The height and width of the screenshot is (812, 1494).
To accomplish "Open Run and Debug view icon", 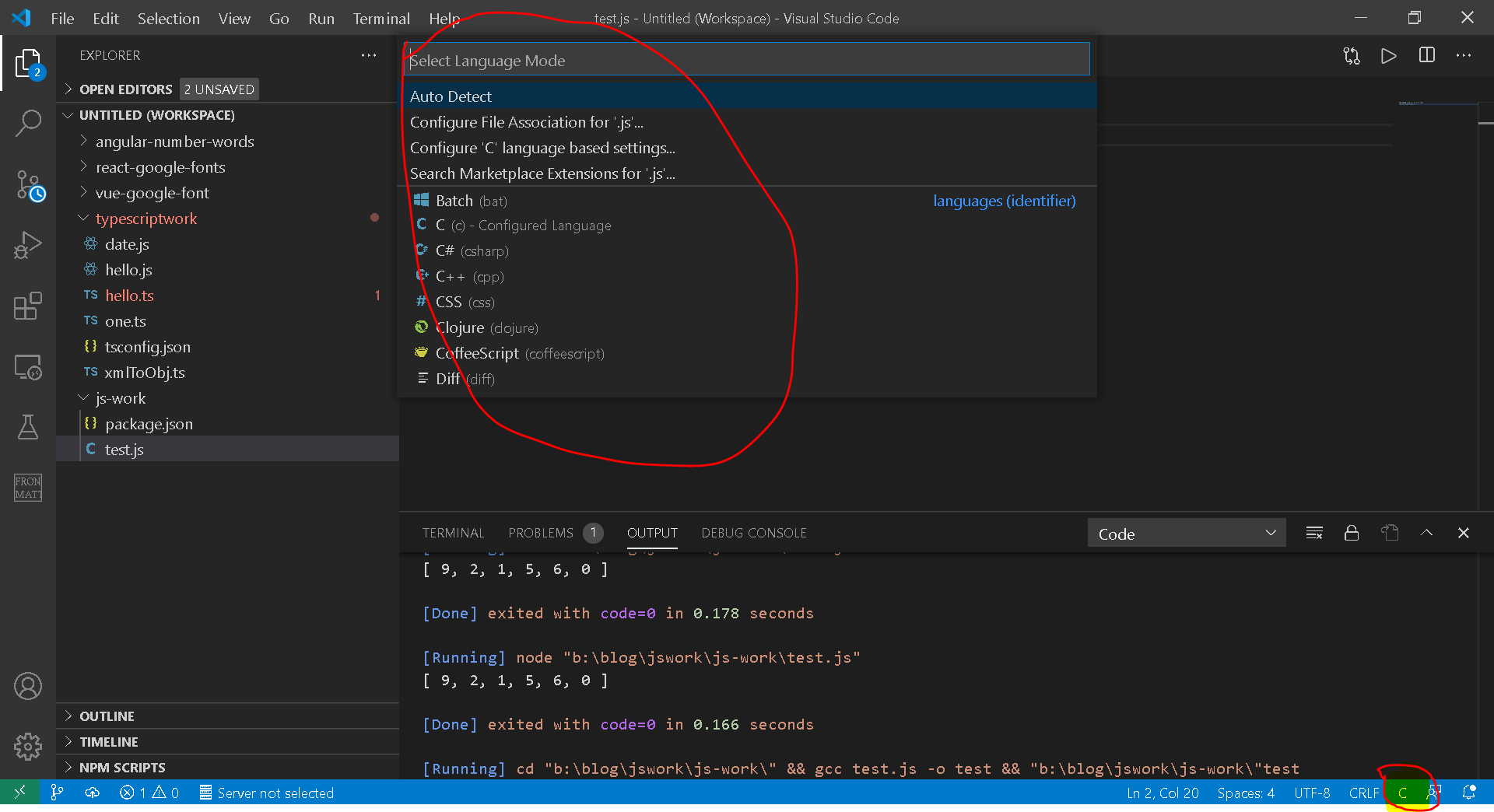I will [28, 245].
